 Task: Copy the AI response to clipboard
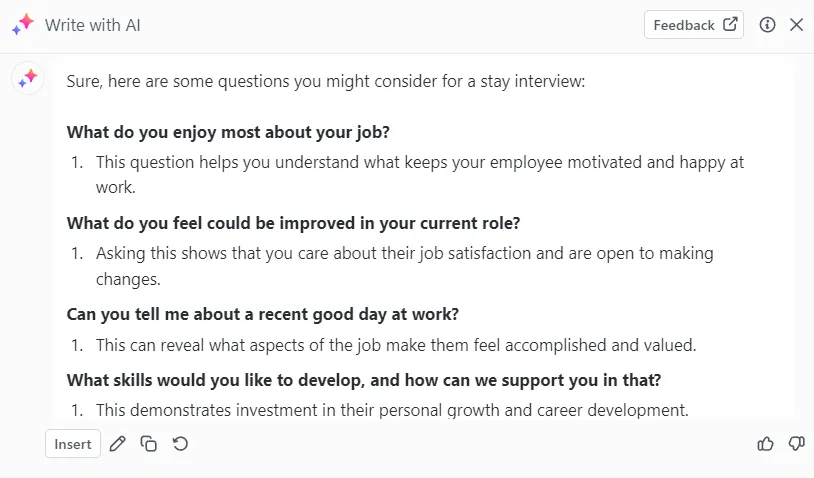click(148, 444)
